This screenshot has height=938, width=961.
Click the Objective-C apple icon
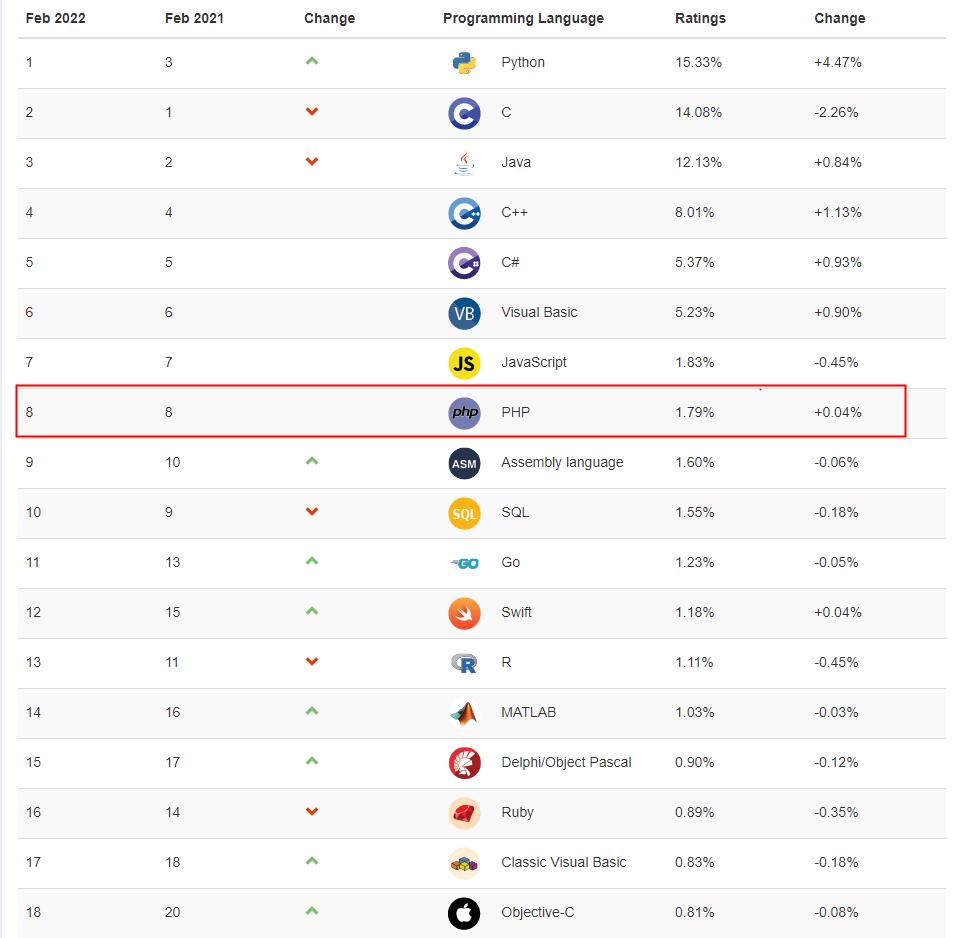pyautogui.click(x=464, y=913)
